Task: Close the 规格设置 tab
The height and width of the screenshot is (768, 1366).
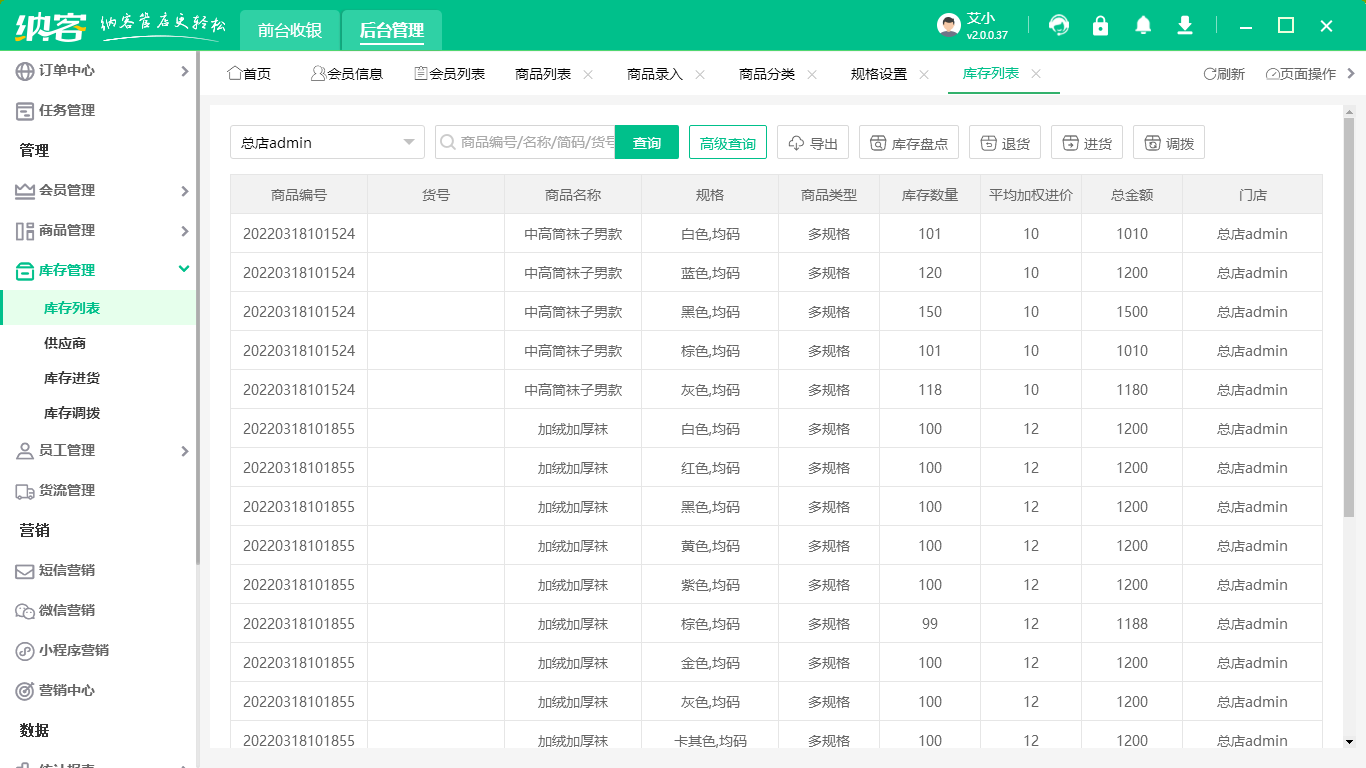Action: click(x=924, y=74)
